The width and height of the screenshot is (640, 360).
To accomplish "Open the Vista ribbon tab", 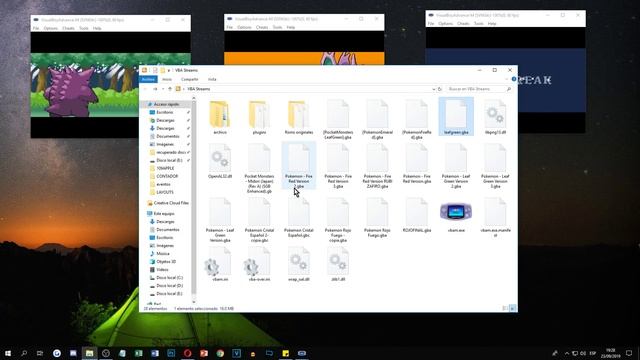I will 212,79.
